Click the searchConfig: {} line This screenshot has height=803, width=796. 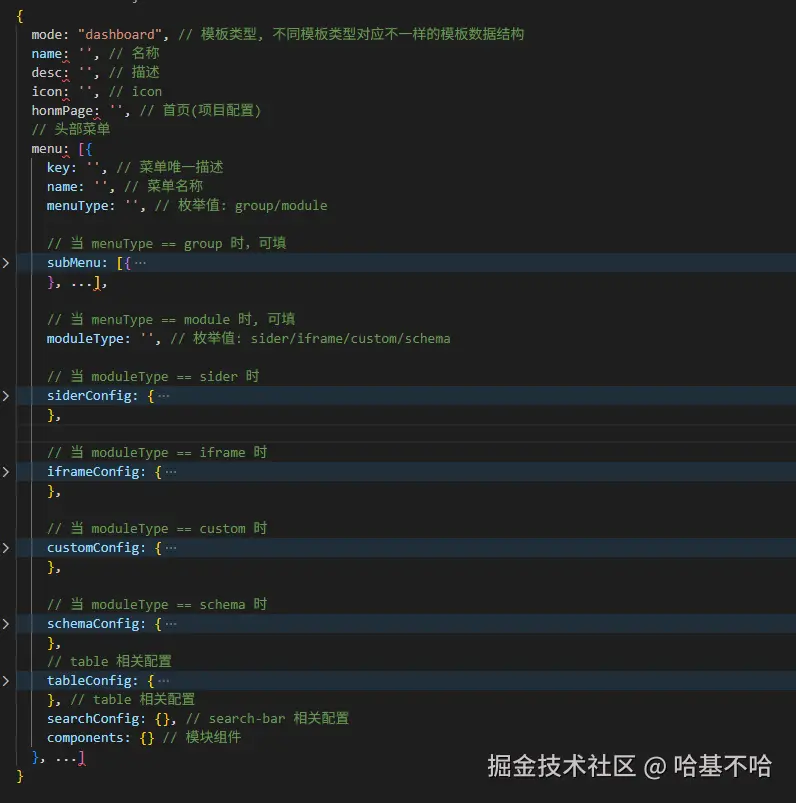(198, 719)
